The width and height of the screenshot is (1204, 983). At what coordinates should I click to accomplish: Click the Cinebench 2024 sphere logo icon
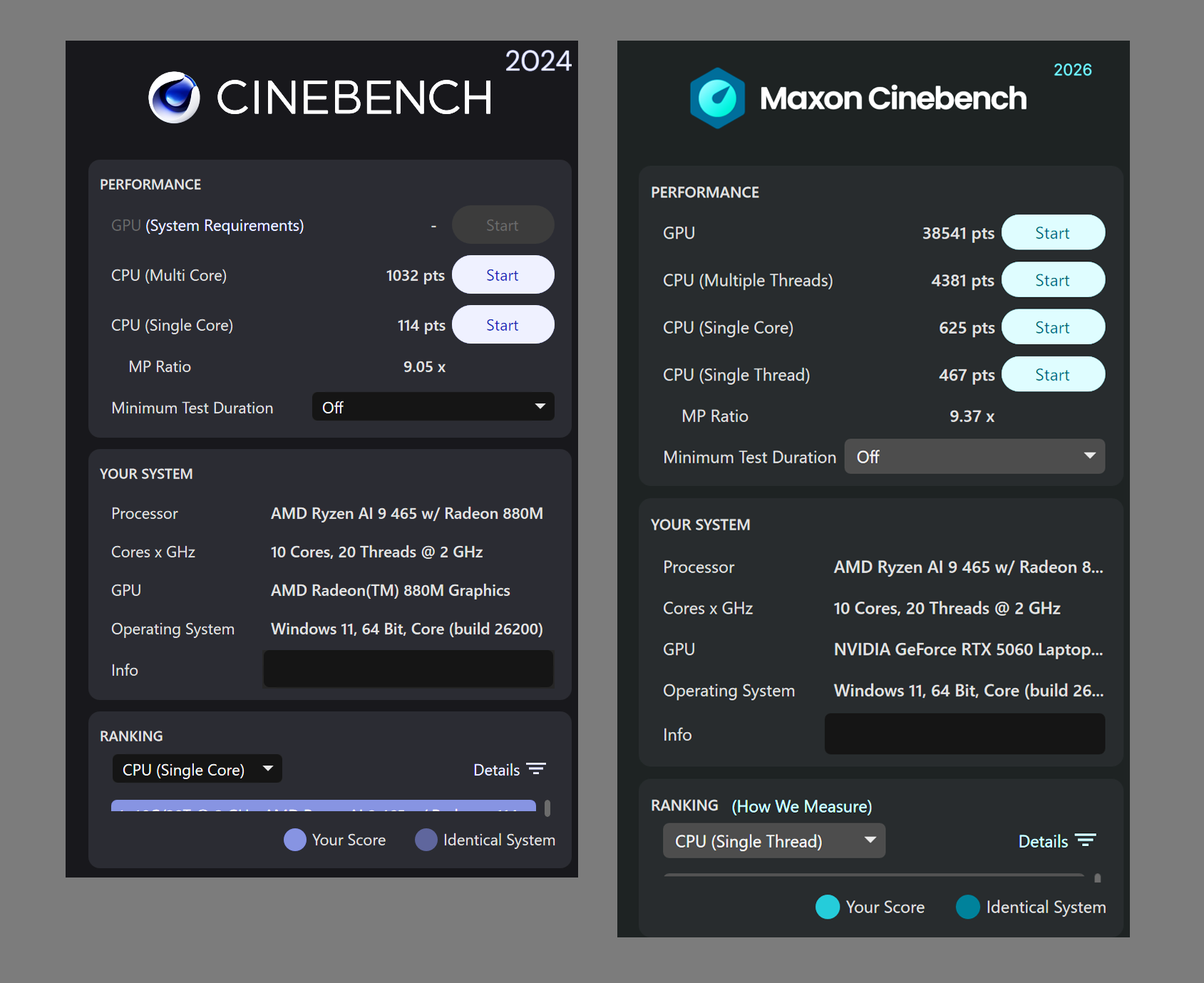[x=174, y=98]
